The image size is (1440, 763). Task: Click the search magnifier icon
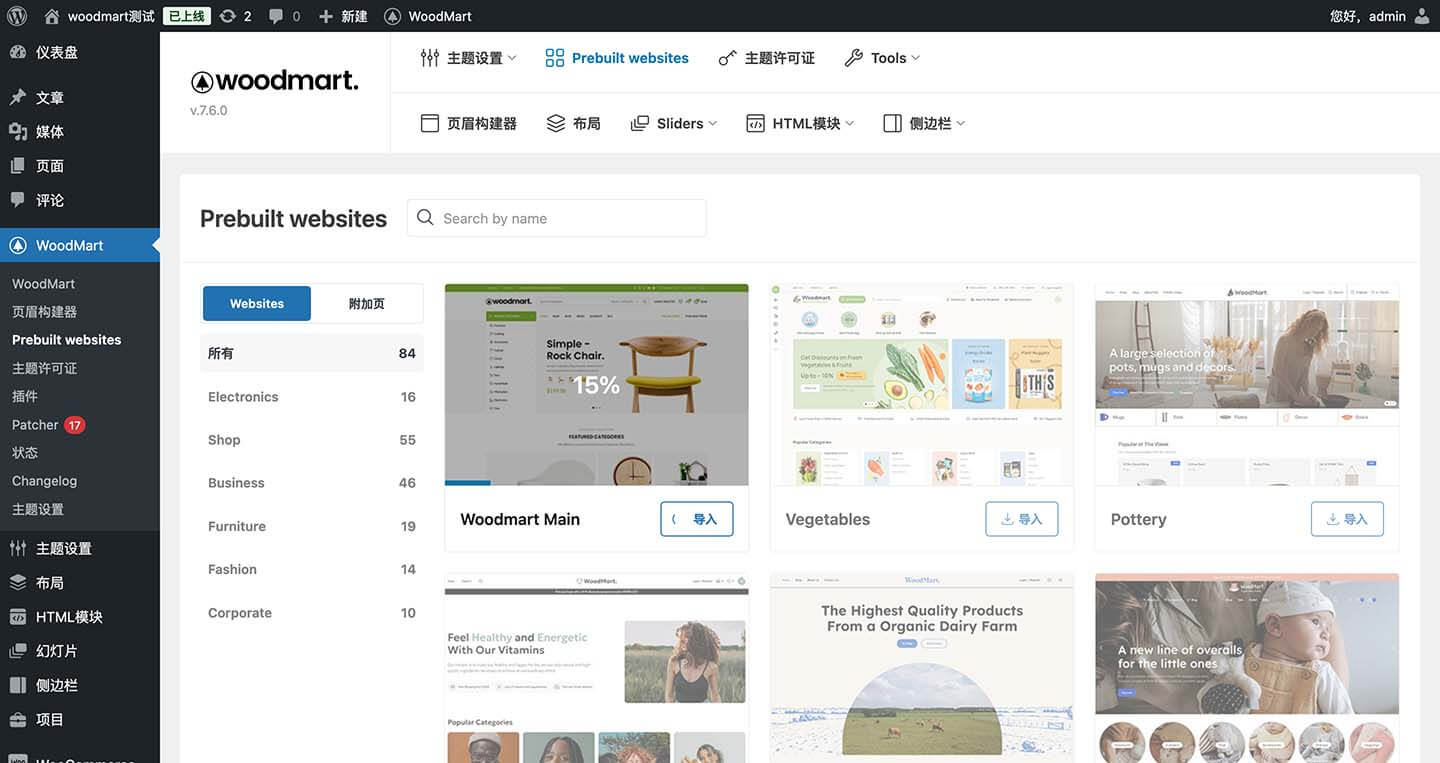[426, 218]
